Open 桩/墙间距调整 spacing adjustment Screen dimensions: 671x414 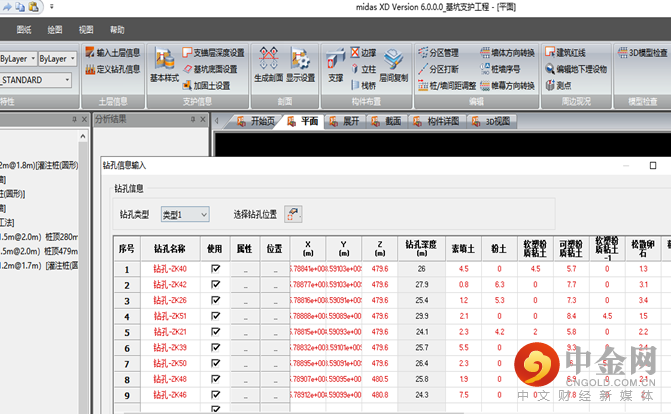point(447,85)
